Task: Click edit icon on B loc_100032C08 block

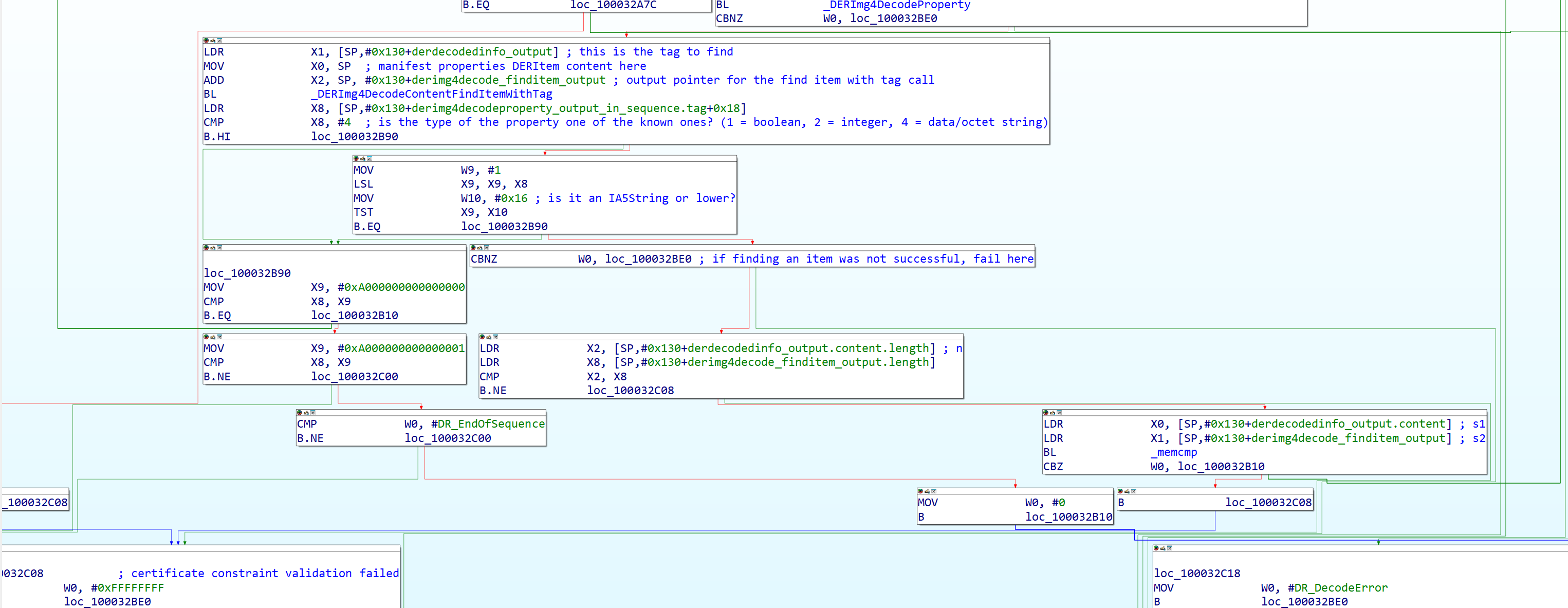Action: 1127,491
